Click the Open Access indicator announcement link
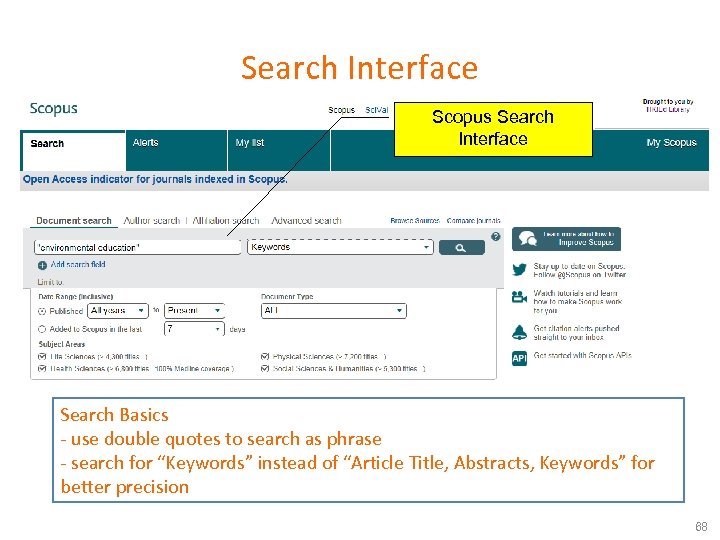Screen dimensions: 720x540 [155, 179]
